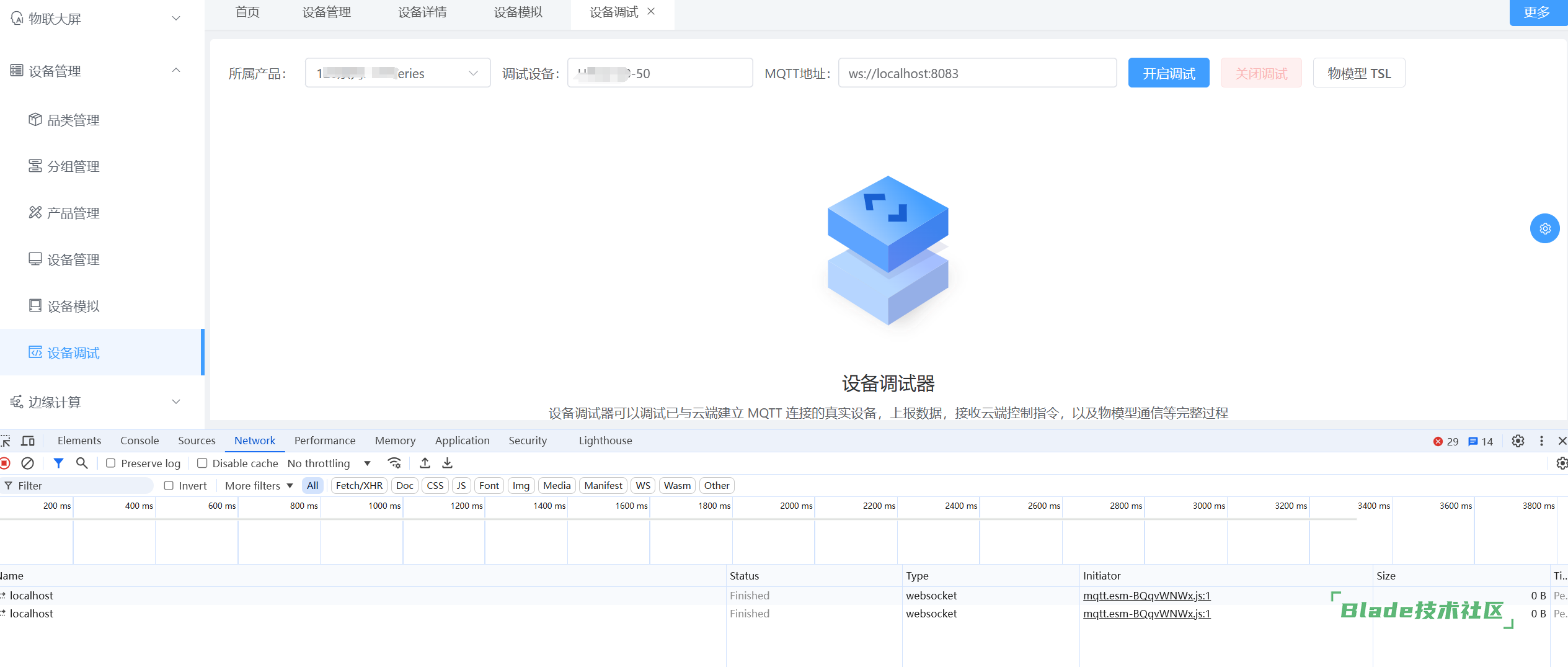The height and width of the screenshot is (667, 1568).
Task: Sort by the Status column header
Action: pos(813,576)
